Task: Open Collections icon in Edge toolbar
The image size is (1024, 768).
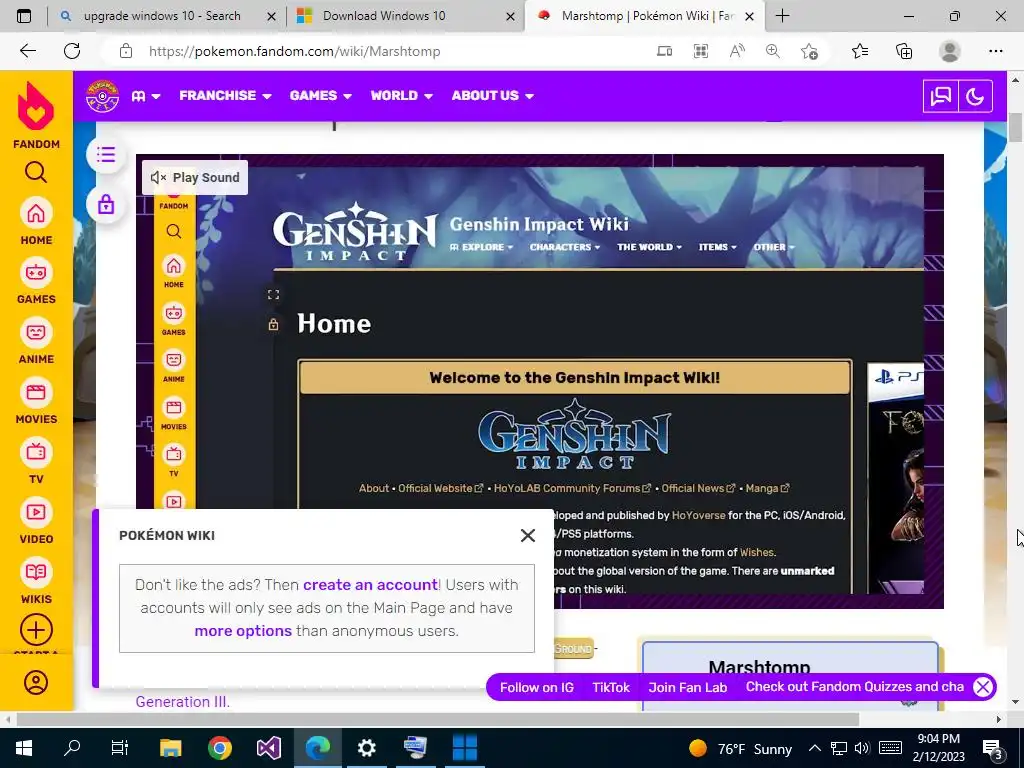Action: [904, 51]
